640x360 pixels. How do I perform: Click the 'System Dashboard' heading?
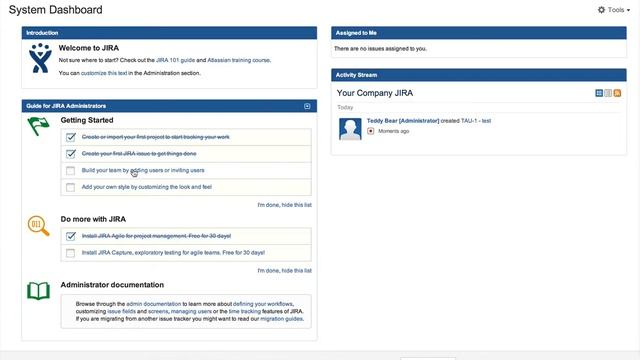point(56,10)
